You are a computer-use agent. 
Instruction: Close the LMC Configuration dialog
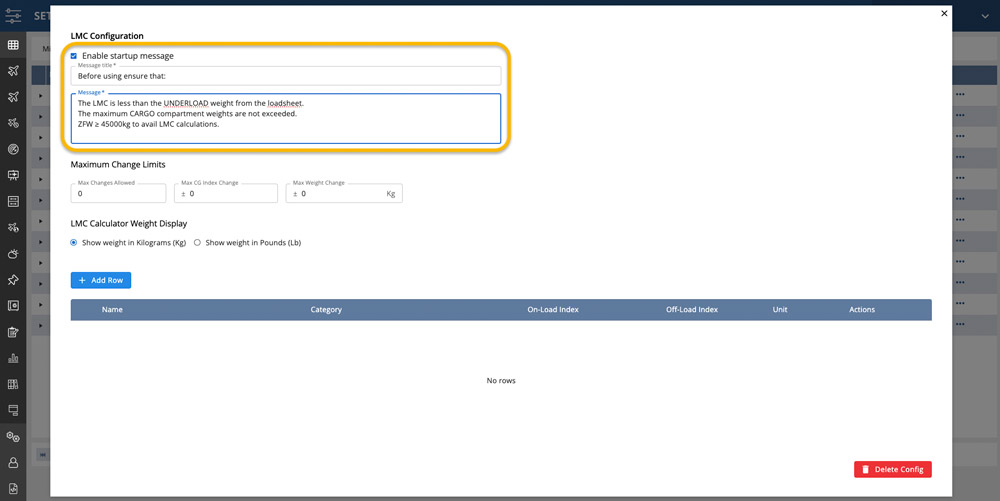pos(944,13)
